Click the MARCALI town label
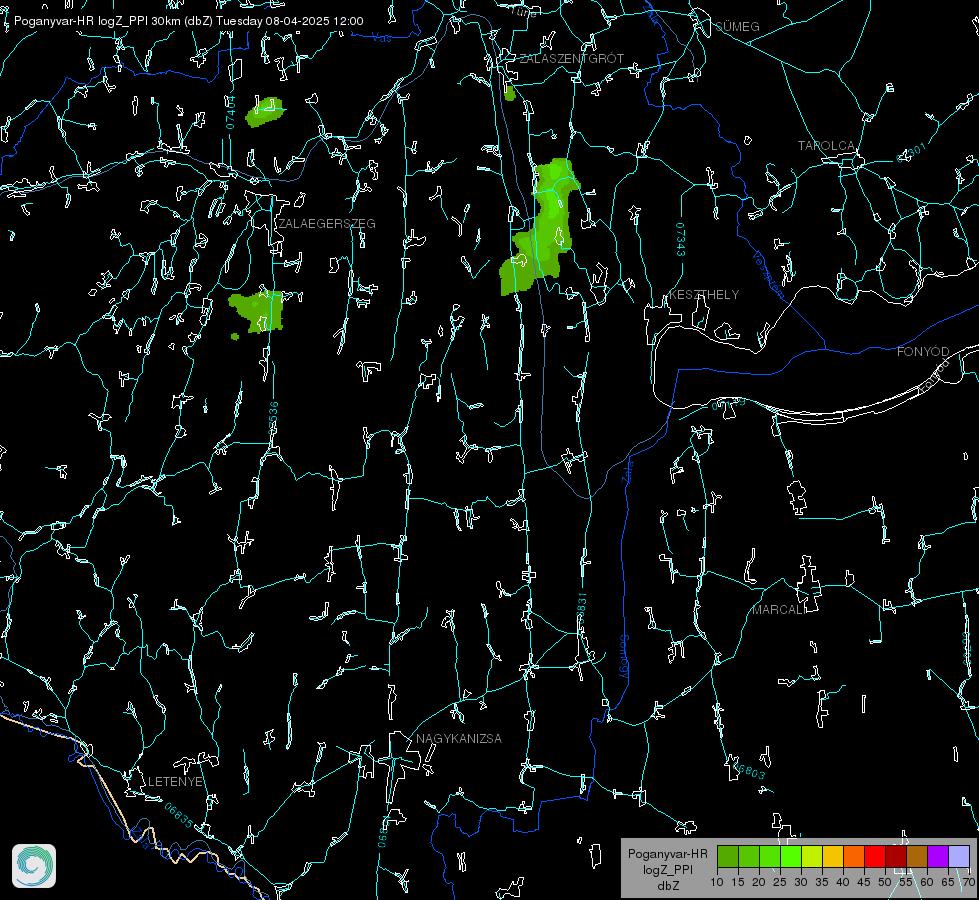979x900 pixels. click(779, 610)
